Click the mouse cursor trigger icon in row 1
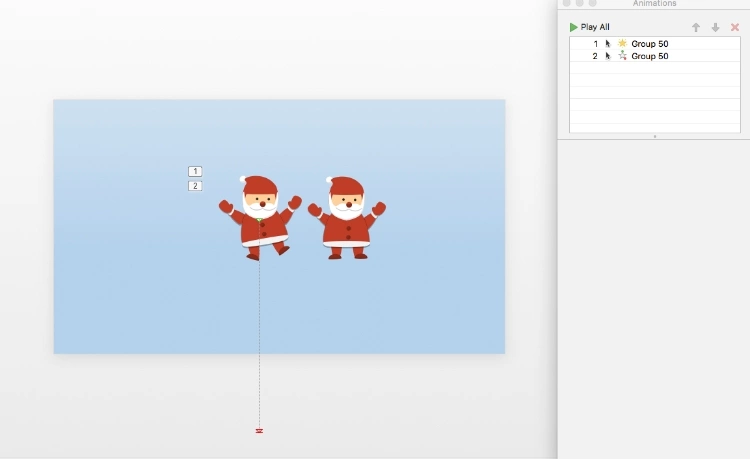Screen dimensions: 750x459 (608, 44)
